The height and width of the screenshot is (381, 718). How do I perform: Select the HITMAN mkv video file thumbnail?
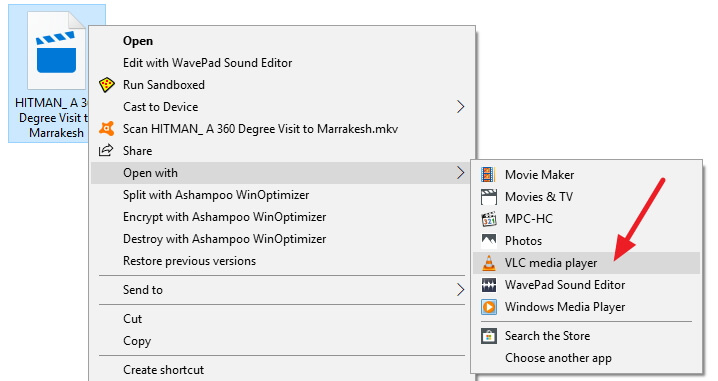[56, 50]
